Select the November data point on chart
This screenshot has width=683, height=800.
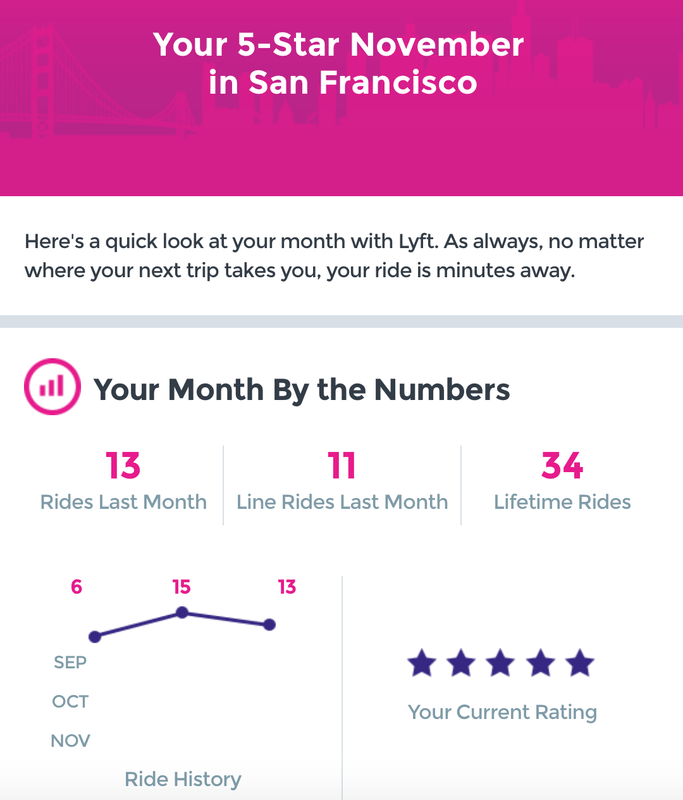pos(269,624)
